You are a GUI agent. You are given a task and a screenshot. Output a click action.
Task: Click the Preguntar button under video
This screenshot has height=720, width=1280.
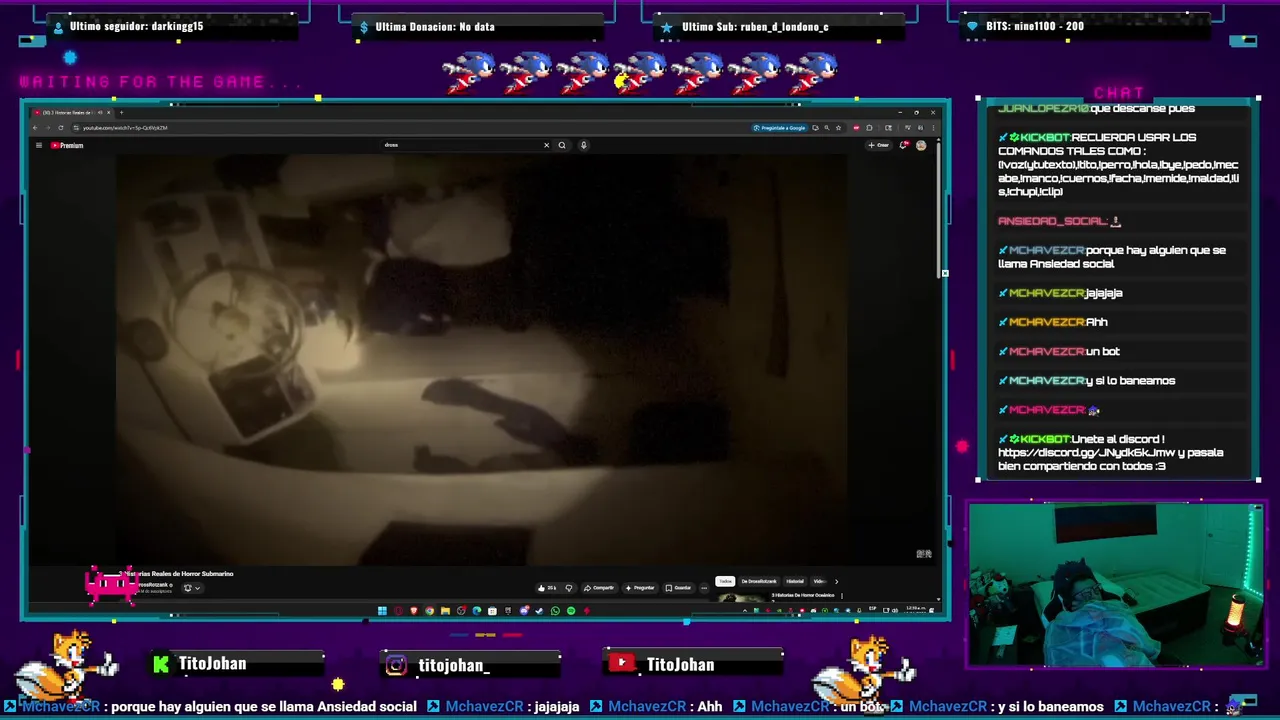pos(640,588)
